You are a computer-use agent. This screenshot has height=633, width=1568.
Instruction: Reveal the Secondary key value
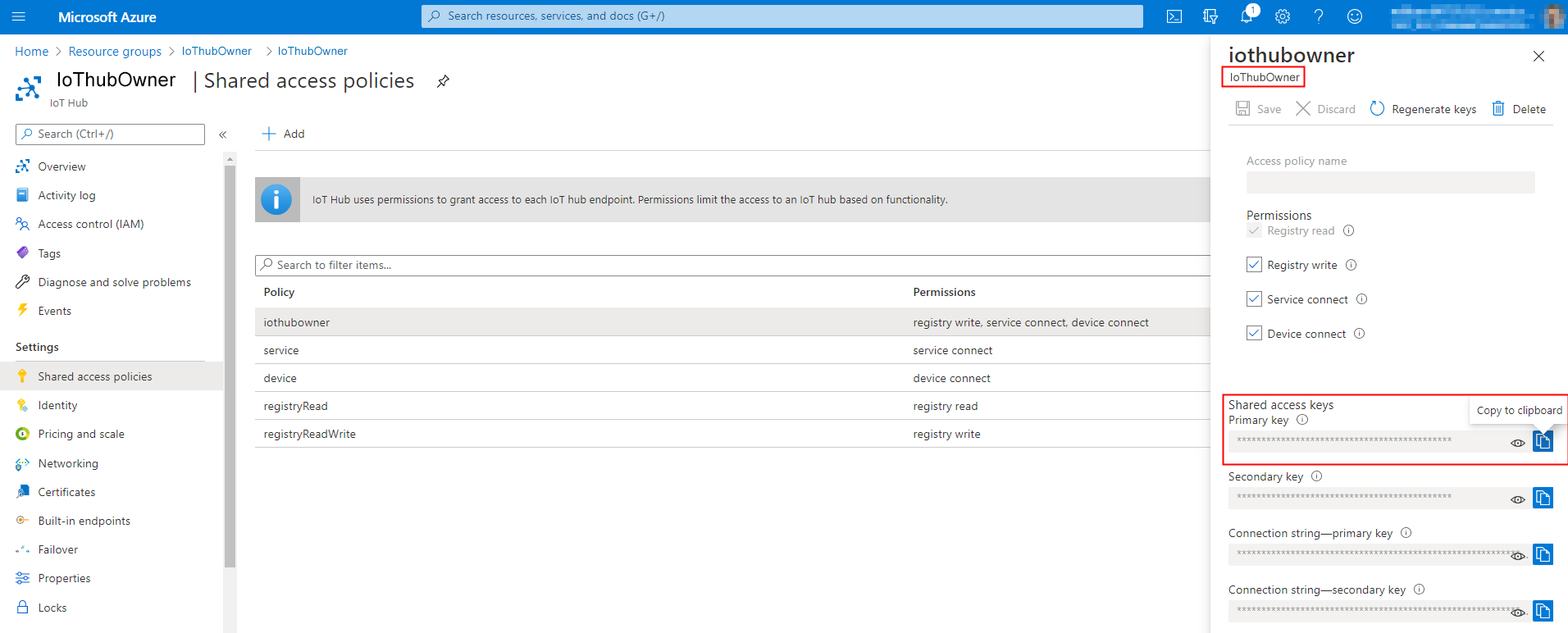click(1518, 499)
